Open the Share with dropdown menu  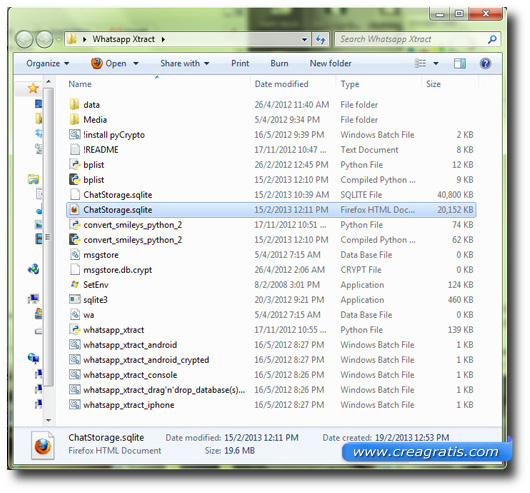tap(185, 64)
